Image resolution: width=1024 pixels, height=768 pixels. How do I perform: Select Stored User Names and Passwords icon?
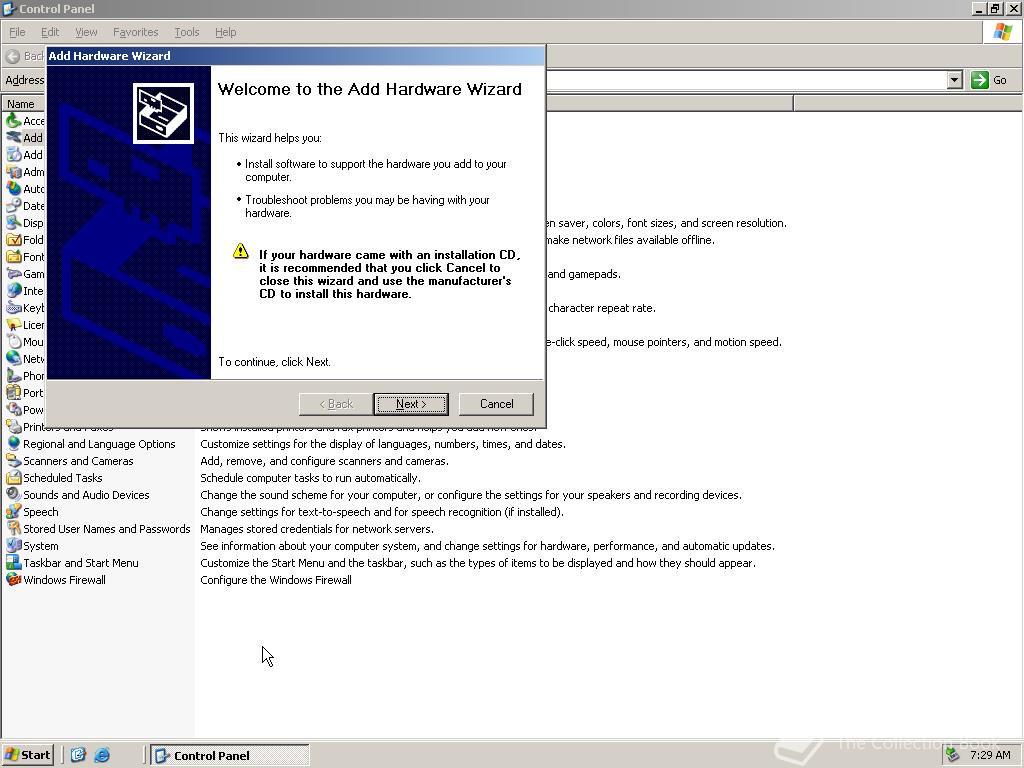pos(14,528)
